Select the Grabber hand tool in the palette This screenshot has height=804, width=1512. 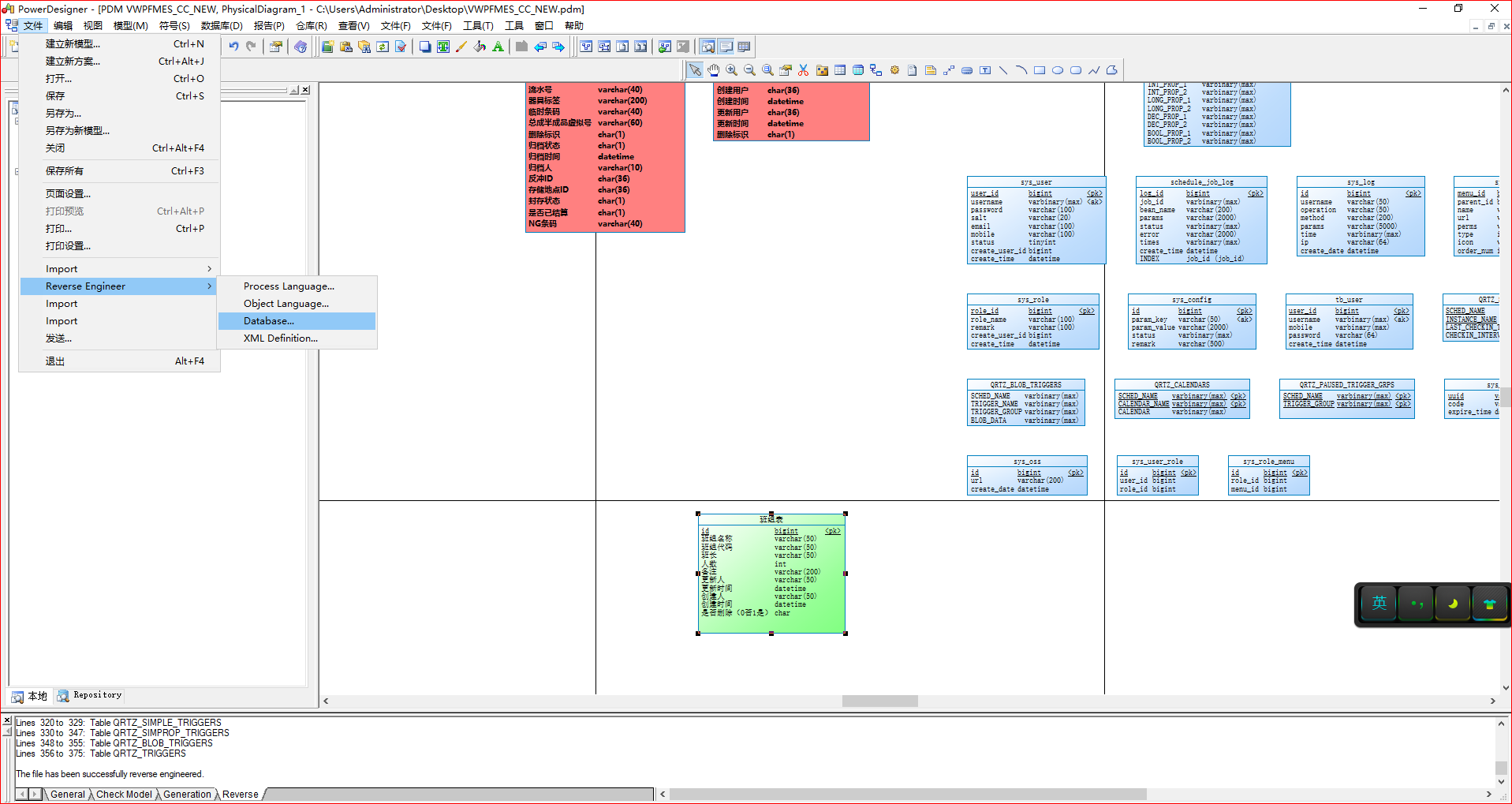[x=713, y=69]
